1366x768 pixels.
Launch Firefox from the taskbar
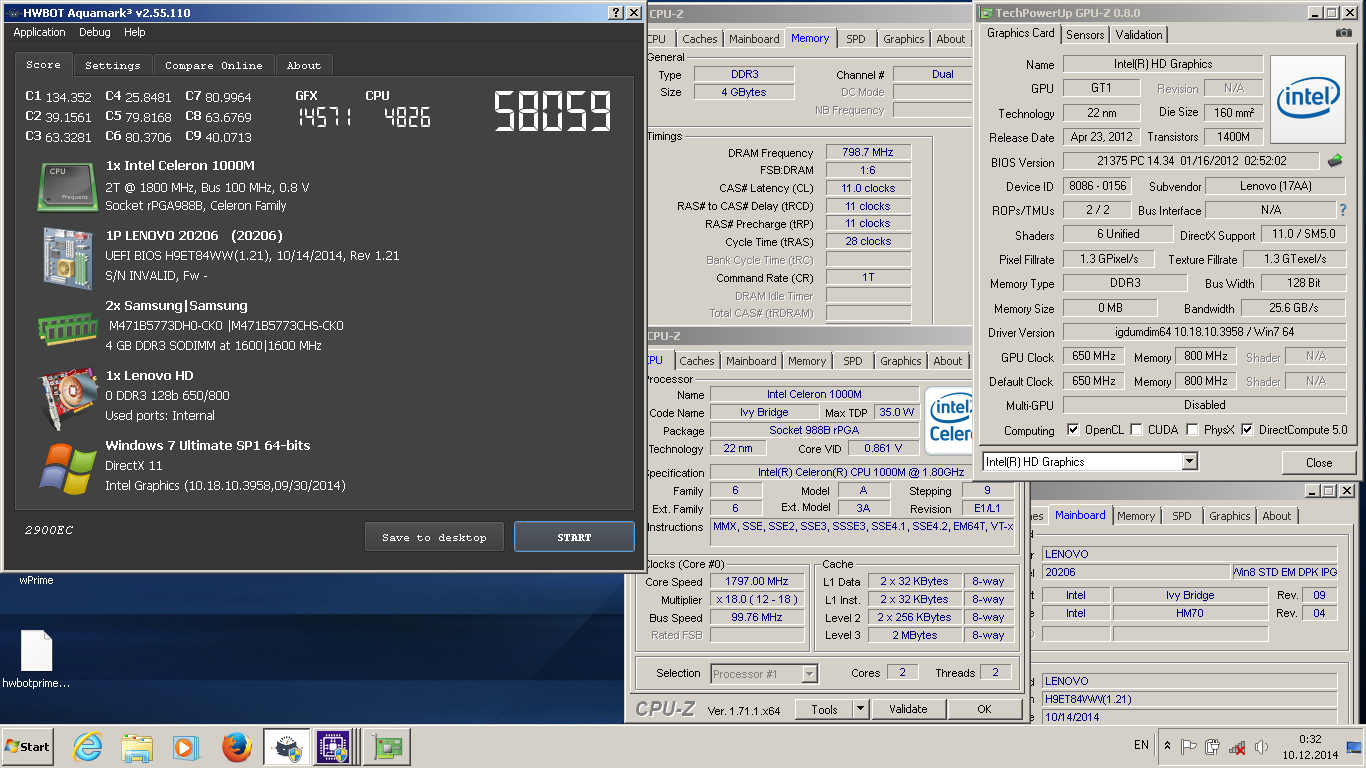tap(236, 747)
